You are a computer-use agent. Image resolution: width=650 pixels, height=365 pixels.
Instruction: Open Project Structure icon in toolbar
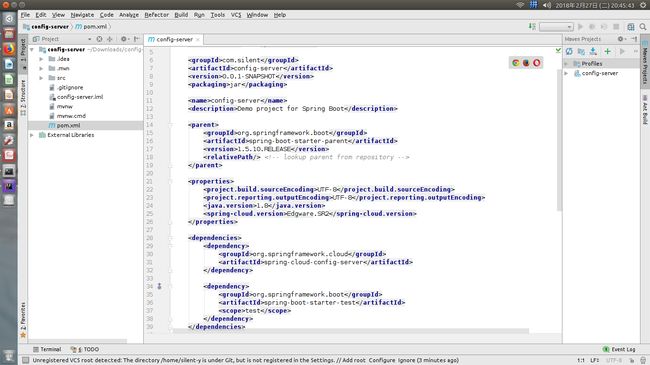[x=631, y=27]
